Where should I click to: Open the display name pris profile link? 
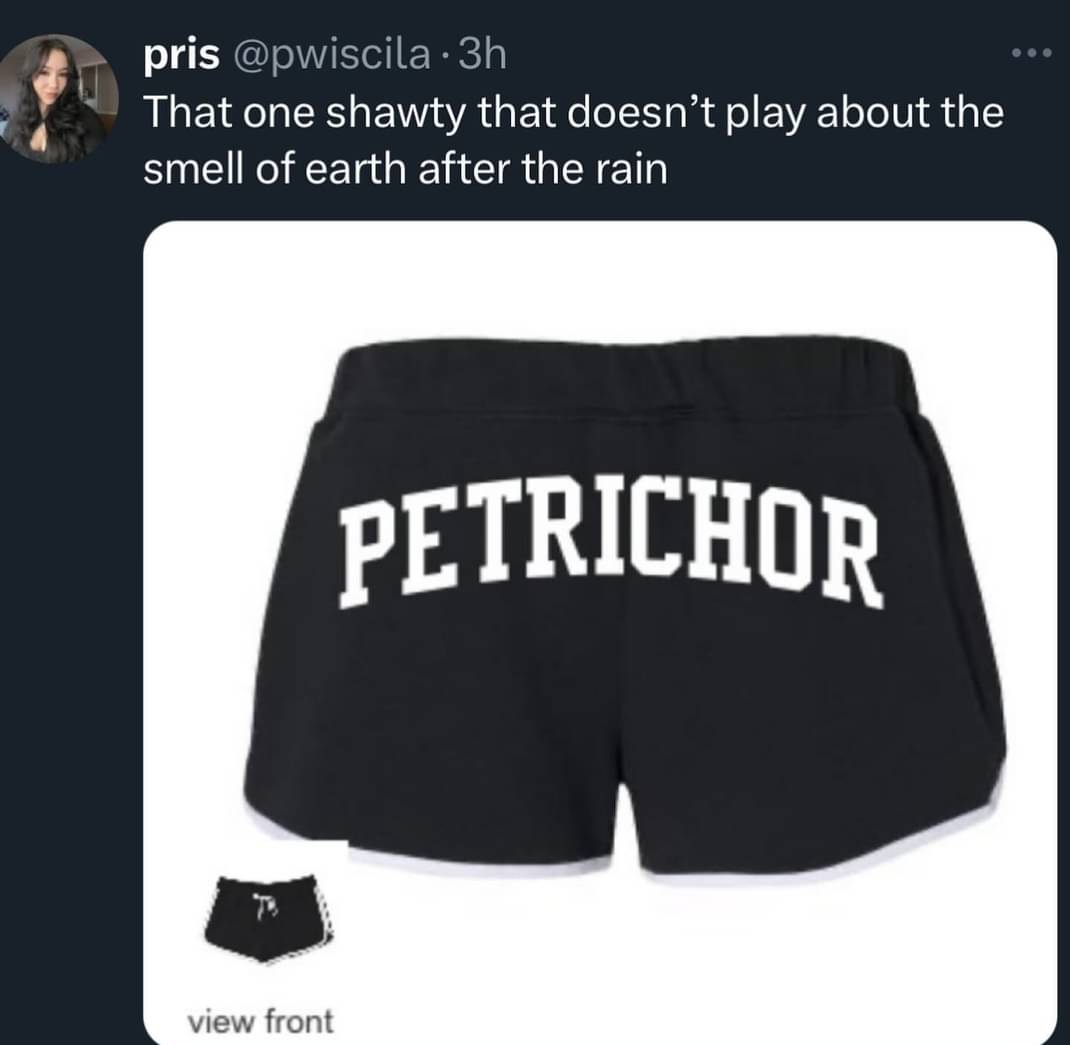[x=182, y=57]
